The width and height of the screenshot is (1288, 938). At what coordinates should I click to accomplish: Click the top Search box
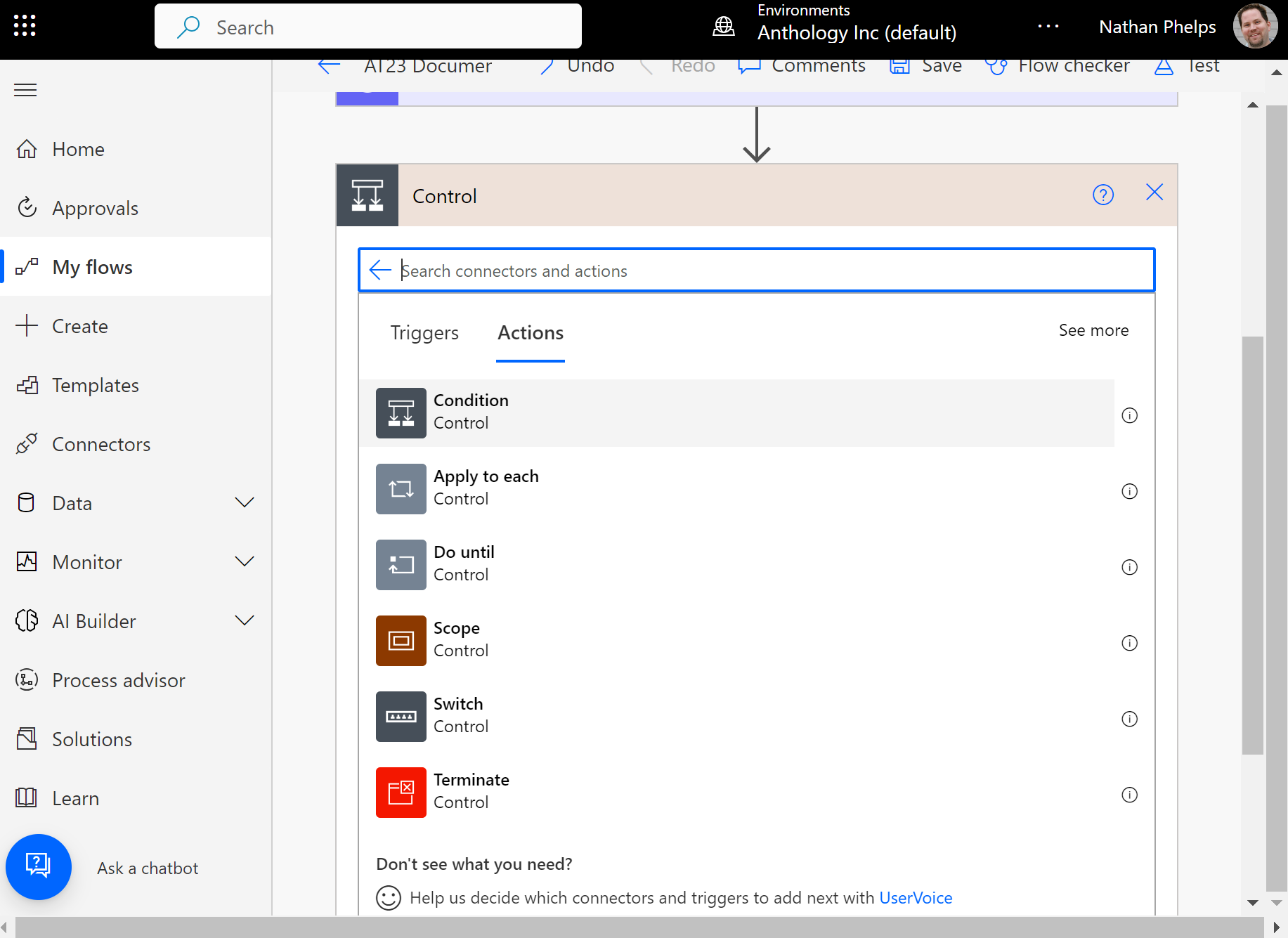367,27
